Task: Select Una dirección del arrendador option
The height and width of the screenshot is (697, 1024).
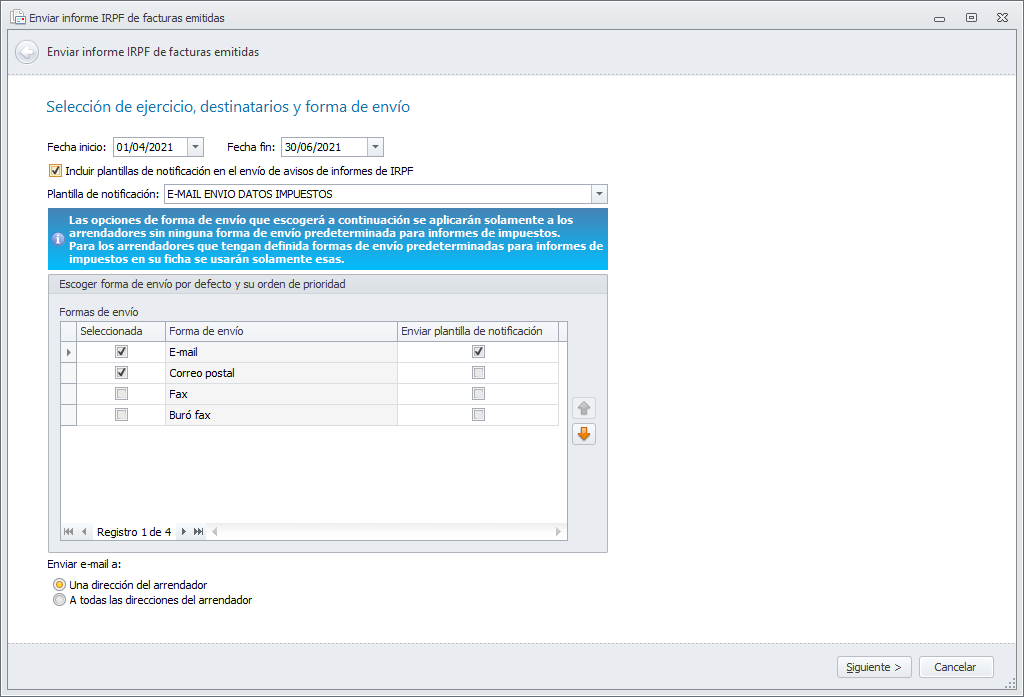Action: [x=59, y=585]
